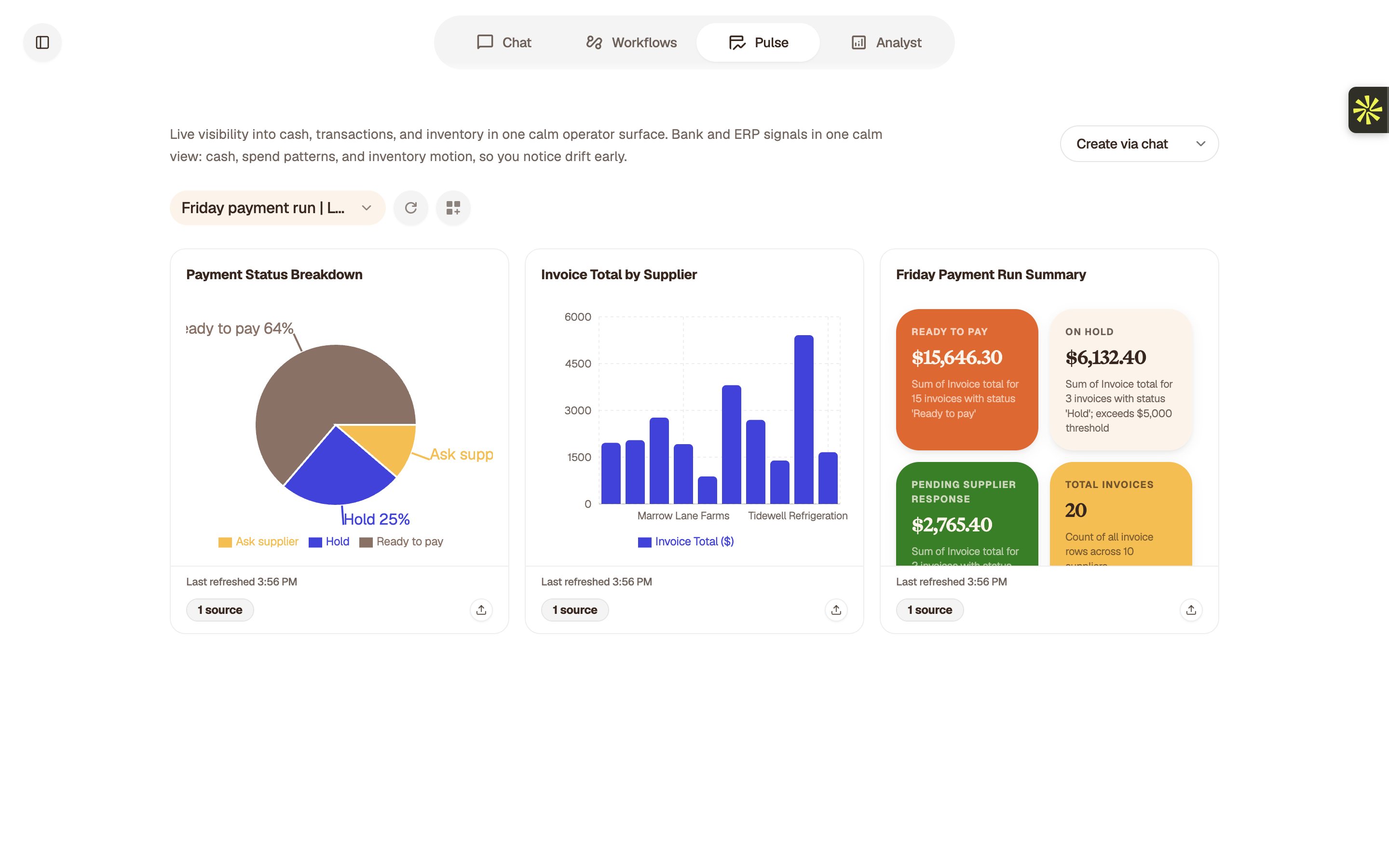
Task: Toggle the Hold legend entry
Action: pyautogui.click(x=329, y=542)
